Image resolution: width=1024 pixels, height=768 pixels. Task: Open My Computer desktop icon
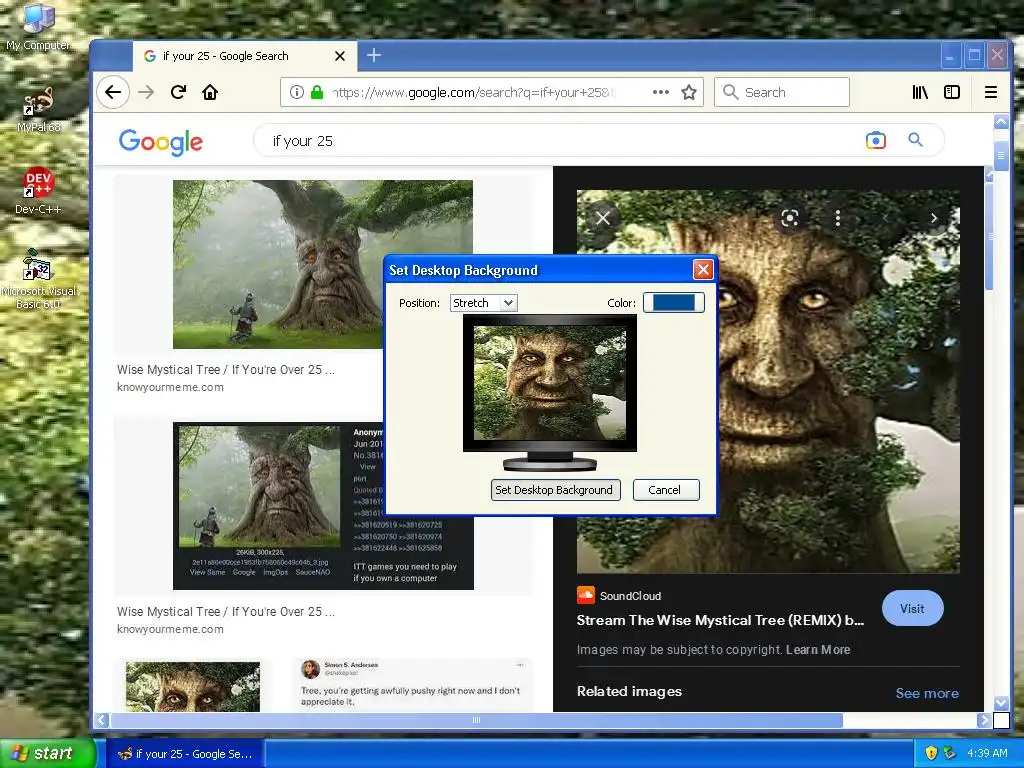pyautogui.click(x=38, y=26)
